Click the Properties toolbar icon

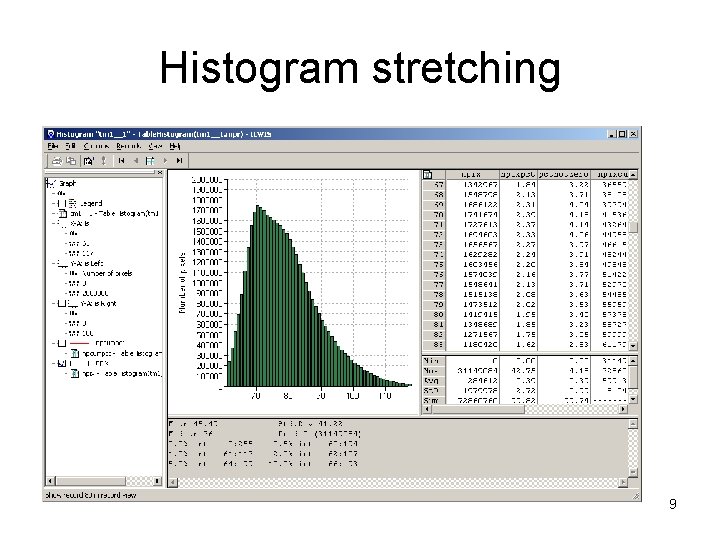[x=88, y=161]
